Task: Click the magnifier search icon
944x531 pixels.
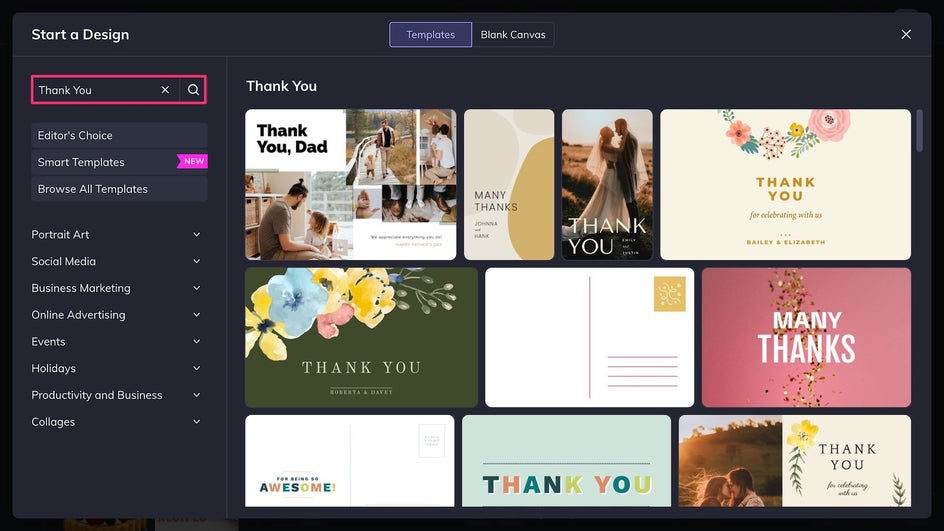Action: pyautogui.click(x=193, y=90)
